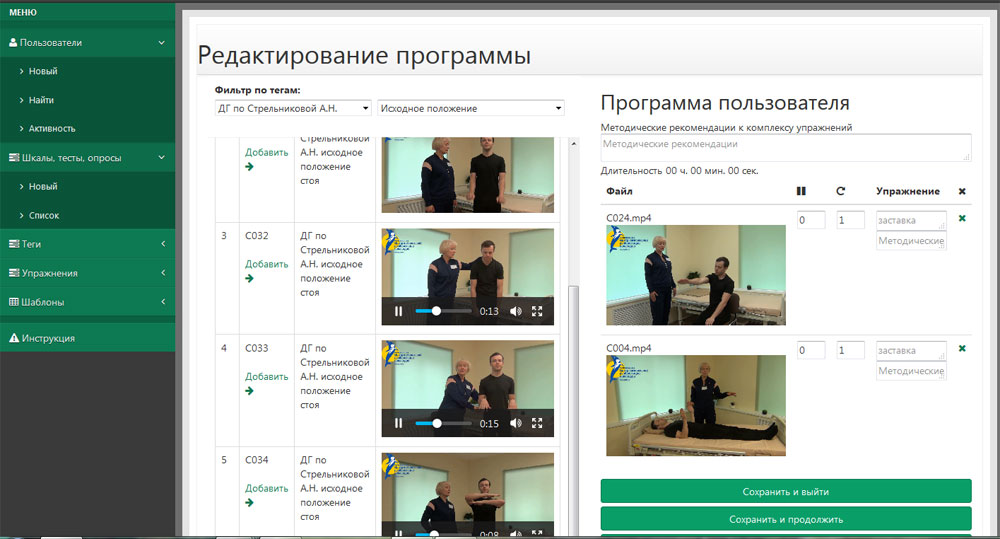Open the ДГ по Стрельниковой А.Н. tag dropdown
Image resolution: width=1000 pixels, height=539 pixels.
pyautogui.click(x=293, y=108)
